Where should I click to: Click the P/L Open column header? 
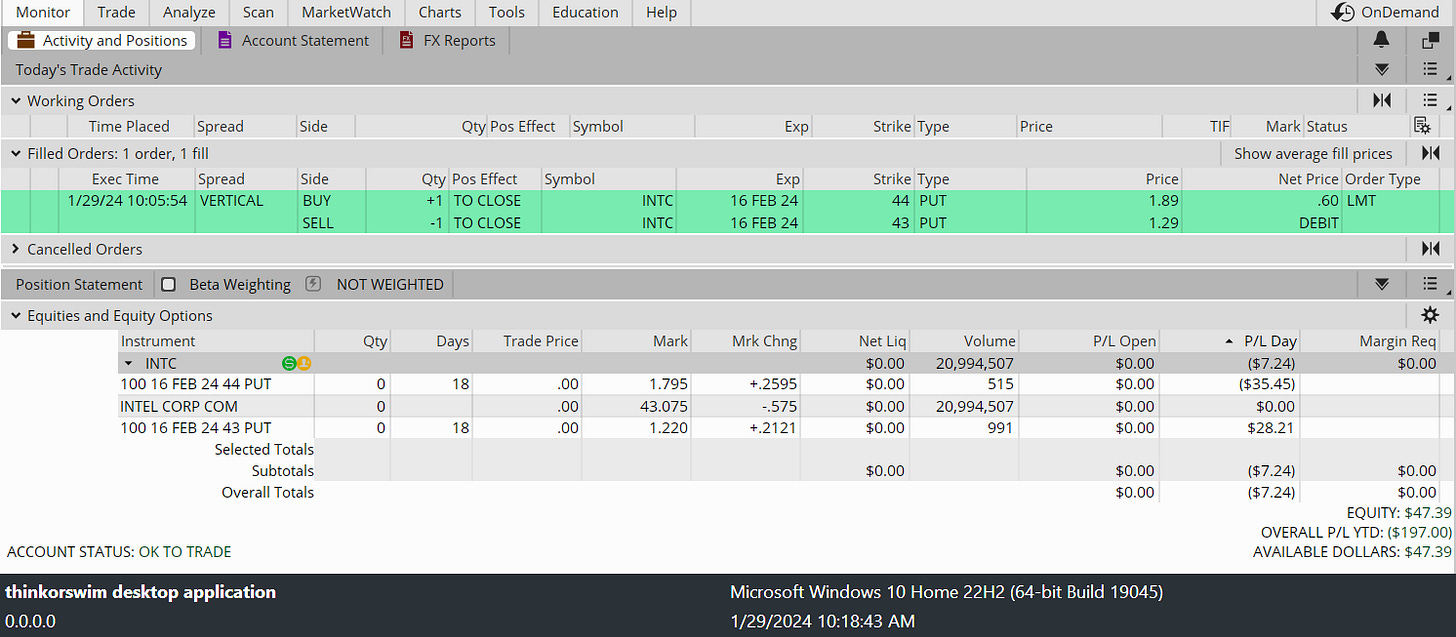point(1124,341)
